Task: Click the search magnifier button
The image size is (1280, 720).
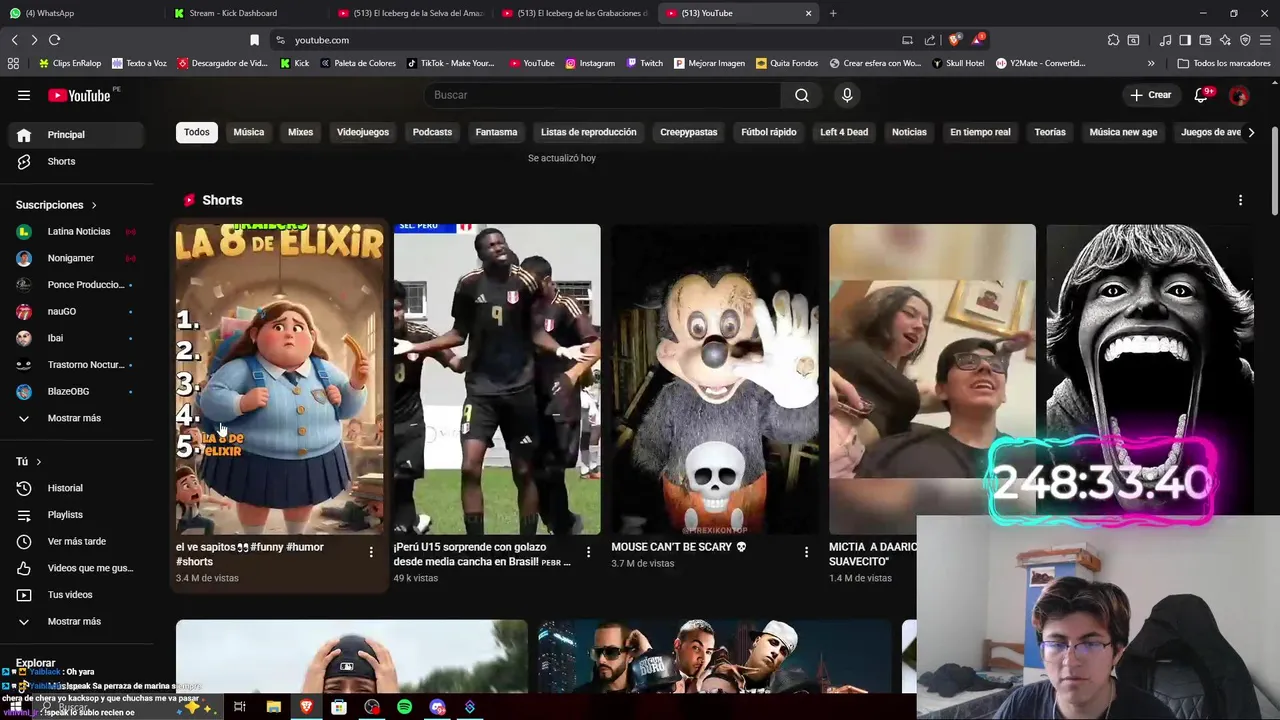Action: point(802,95)
